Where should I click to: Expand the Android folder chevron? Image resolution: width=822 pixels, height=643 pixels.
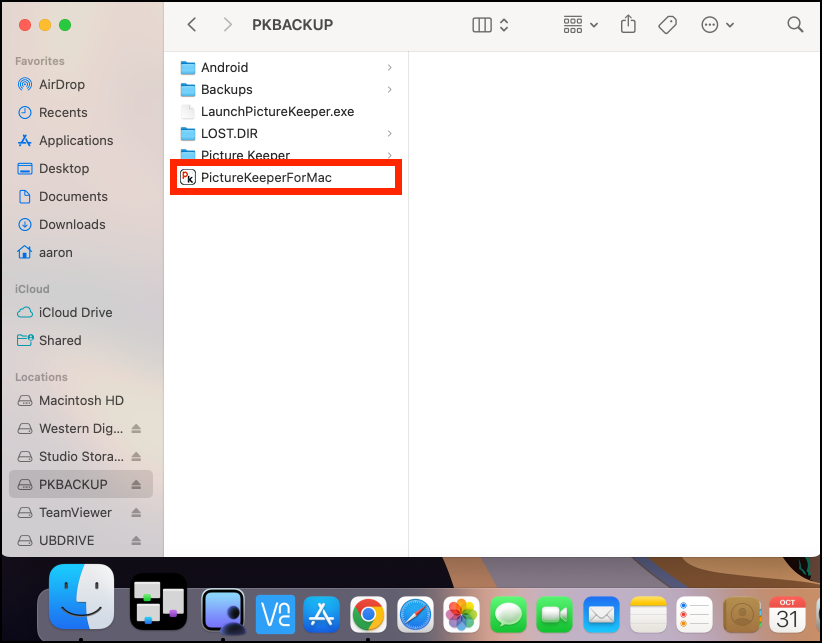click(390, 68)
